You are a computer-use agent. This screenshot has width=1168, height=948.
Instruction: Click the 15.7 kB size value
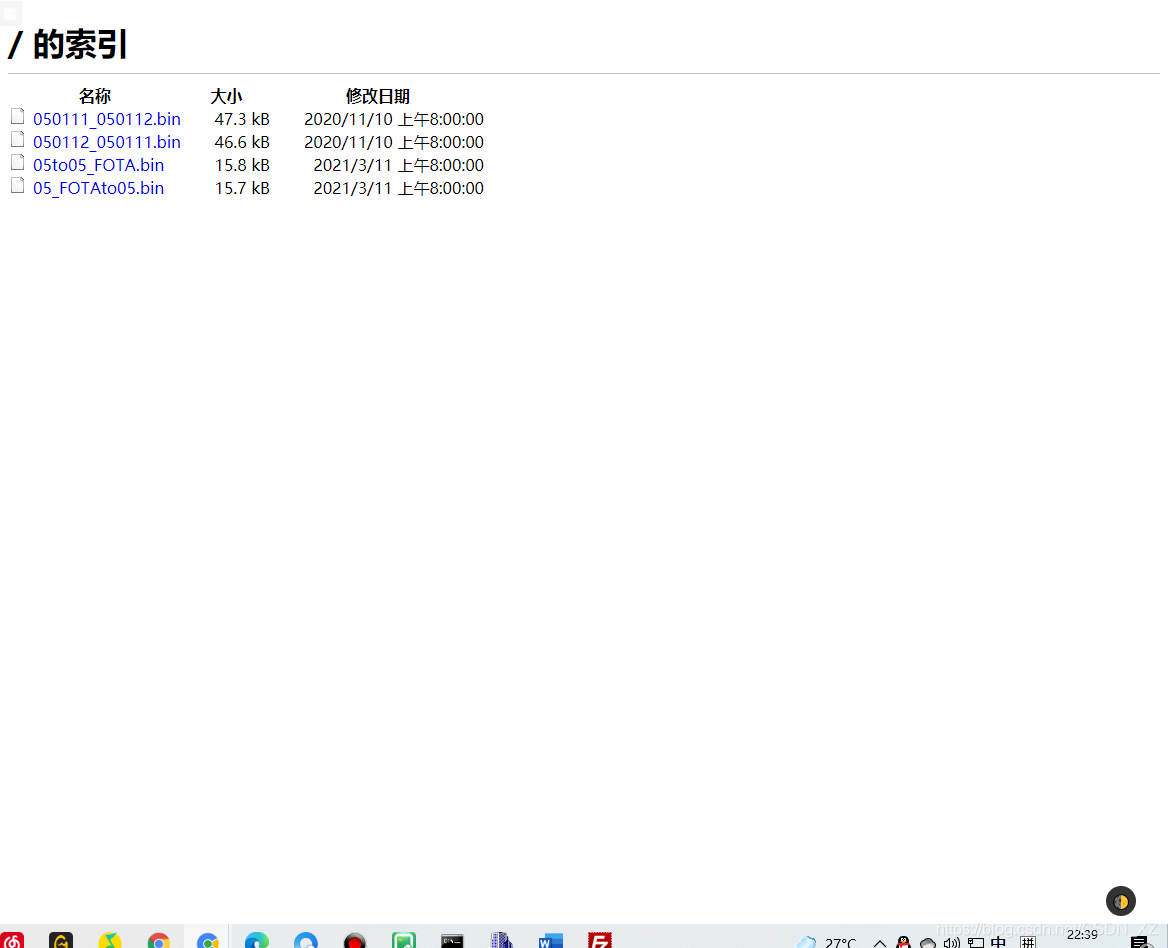(x=242, y=188)
